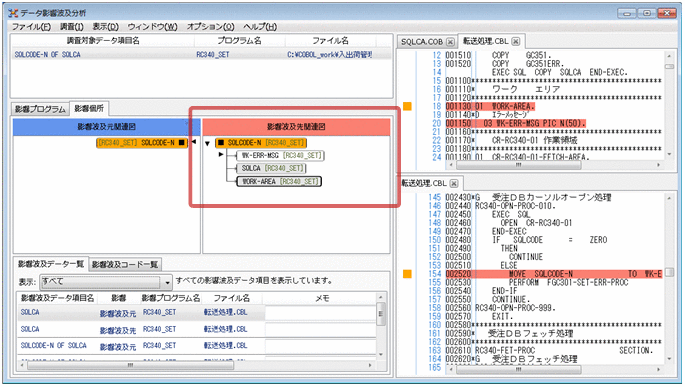685x387 pixels.
Task: Expand the WK-ERR-MSG node arrow
Action: pyautogui.click(x=221, y=155)
